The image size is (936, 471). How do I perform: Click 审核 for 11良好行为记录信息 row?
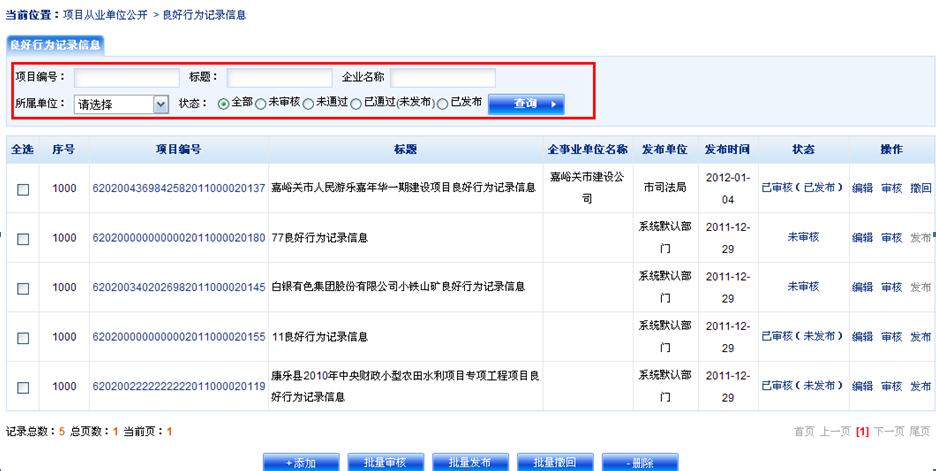[891, 337]
